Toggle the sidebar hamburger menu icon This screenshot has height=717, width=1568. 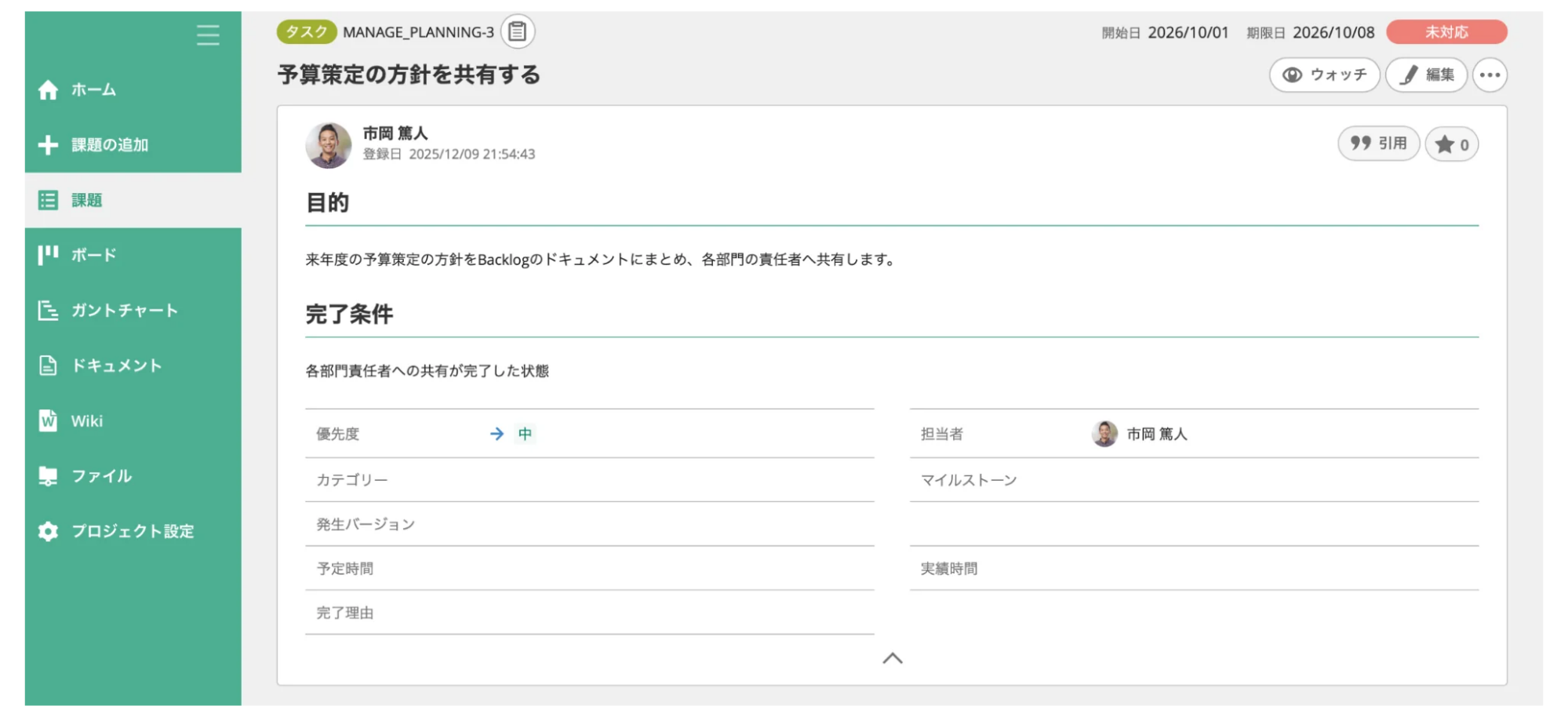(208, 35)
